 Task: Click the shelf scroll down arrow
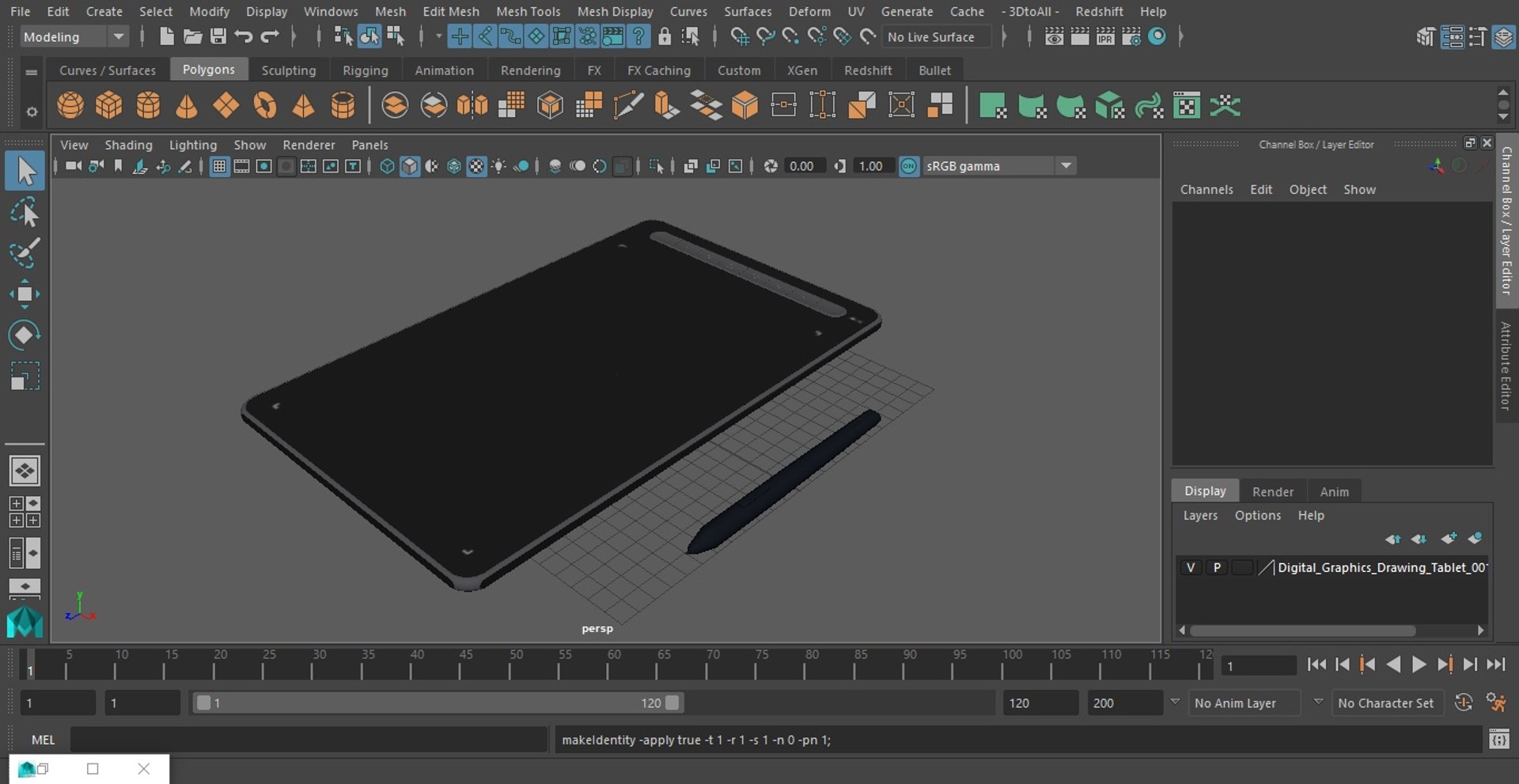coord(1503,118)
